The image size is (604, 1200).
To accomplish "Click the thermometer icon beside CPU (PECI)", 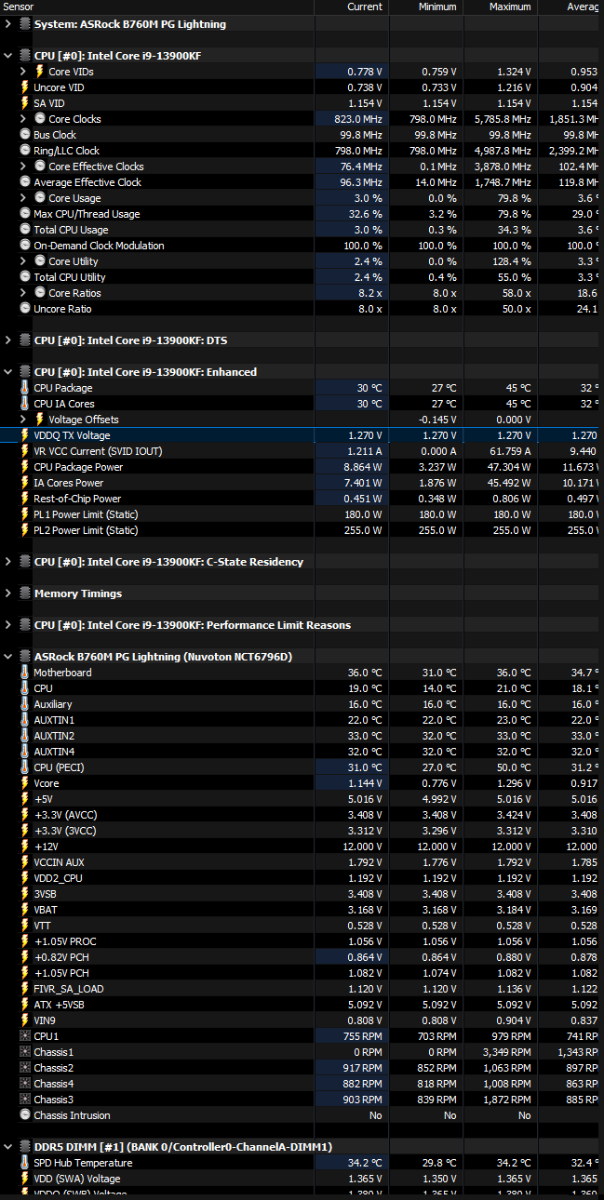I will pyautogui.click(x=25, y=767).
